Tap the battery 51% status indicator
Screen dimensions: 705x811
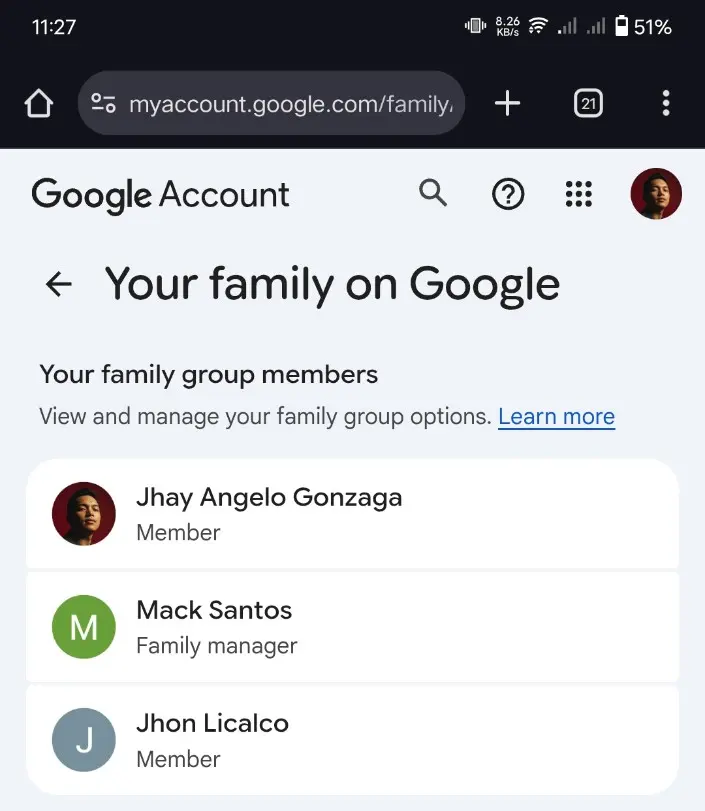pyautogui.click(x=643, y=26)
